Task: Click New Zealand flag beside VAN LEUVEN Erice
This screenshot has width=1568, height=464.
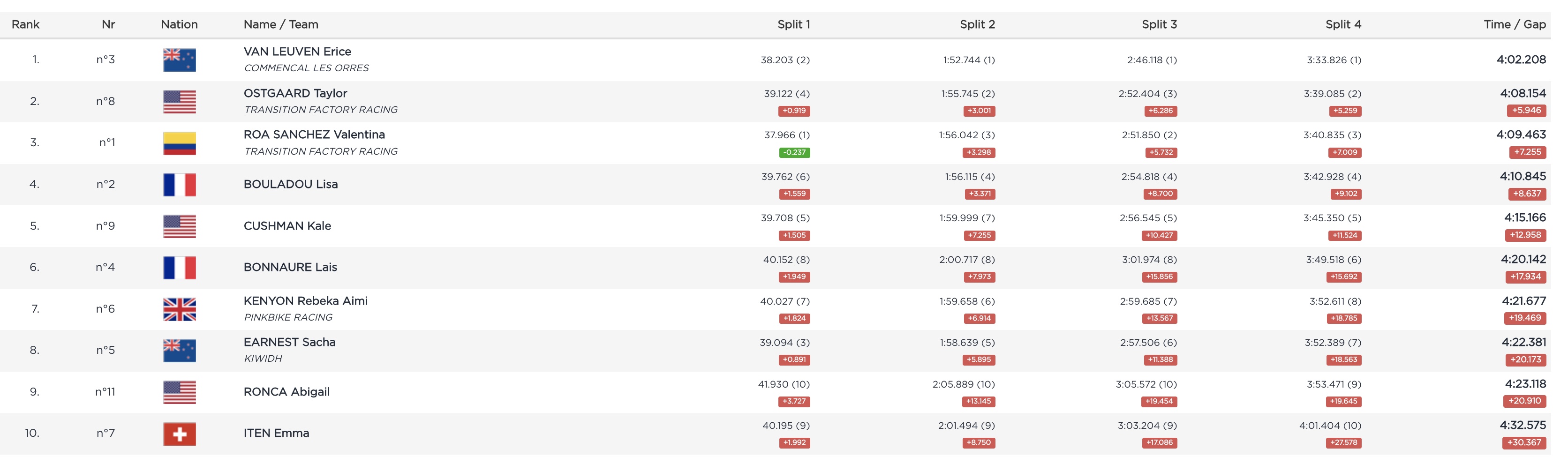Action: click(179, 60)
